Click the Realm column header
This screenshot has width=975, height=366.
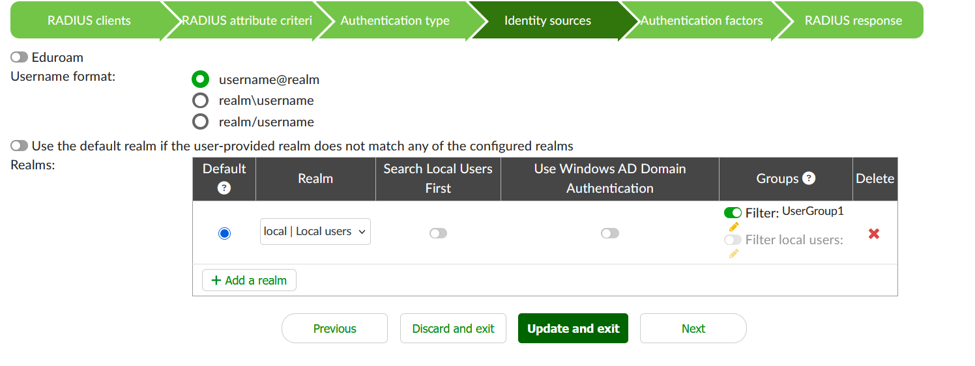pos(315,179)
